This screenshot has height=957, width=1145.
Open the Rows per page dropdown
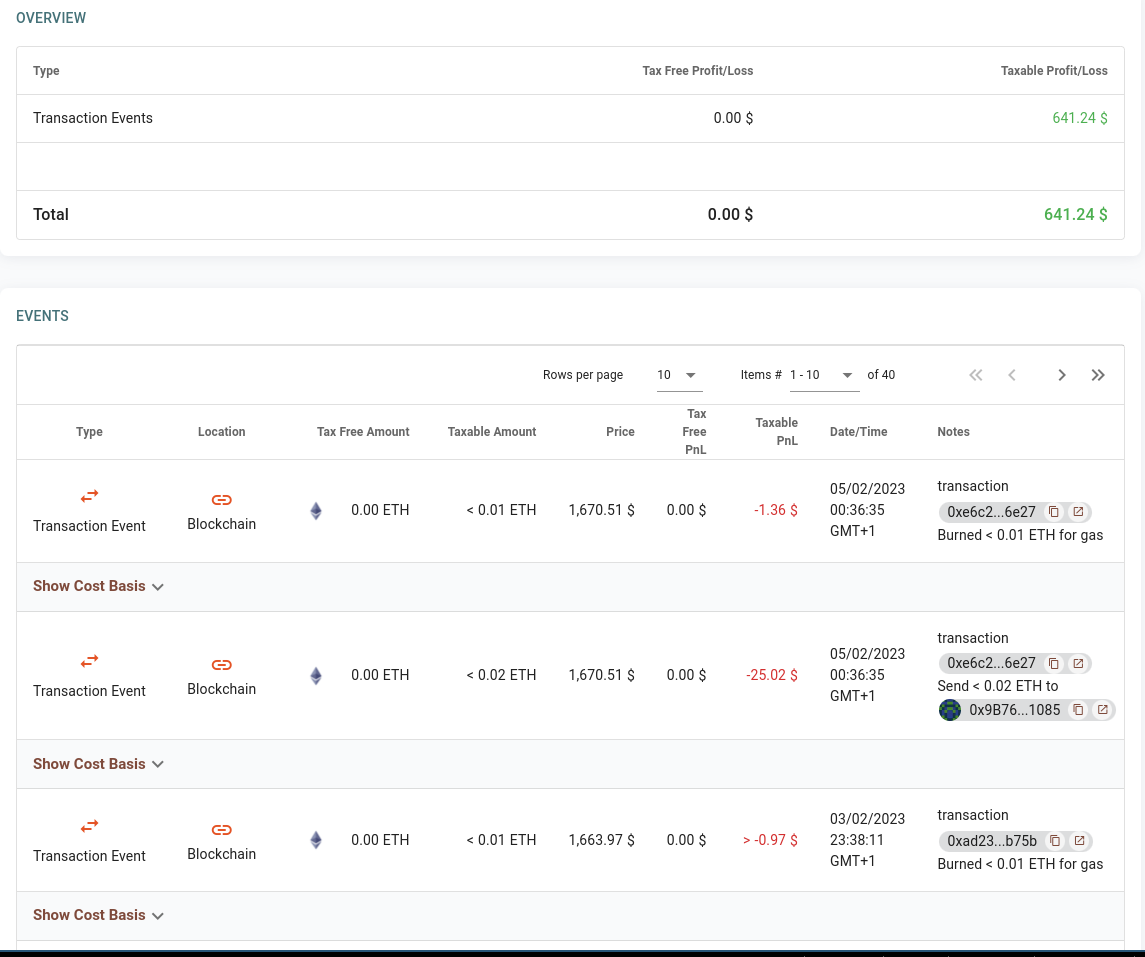(679, 375)
